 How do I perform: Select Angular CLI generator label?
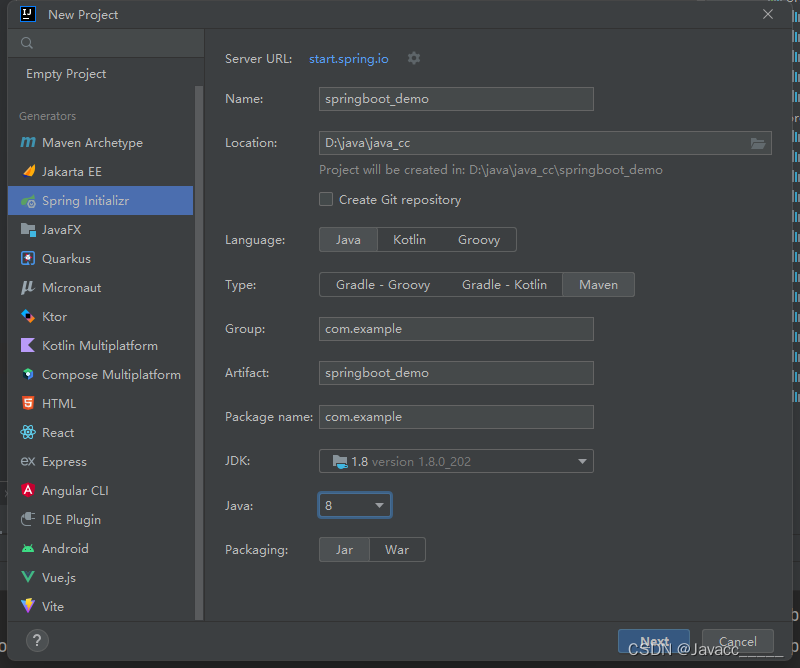(x=76, y=491)
